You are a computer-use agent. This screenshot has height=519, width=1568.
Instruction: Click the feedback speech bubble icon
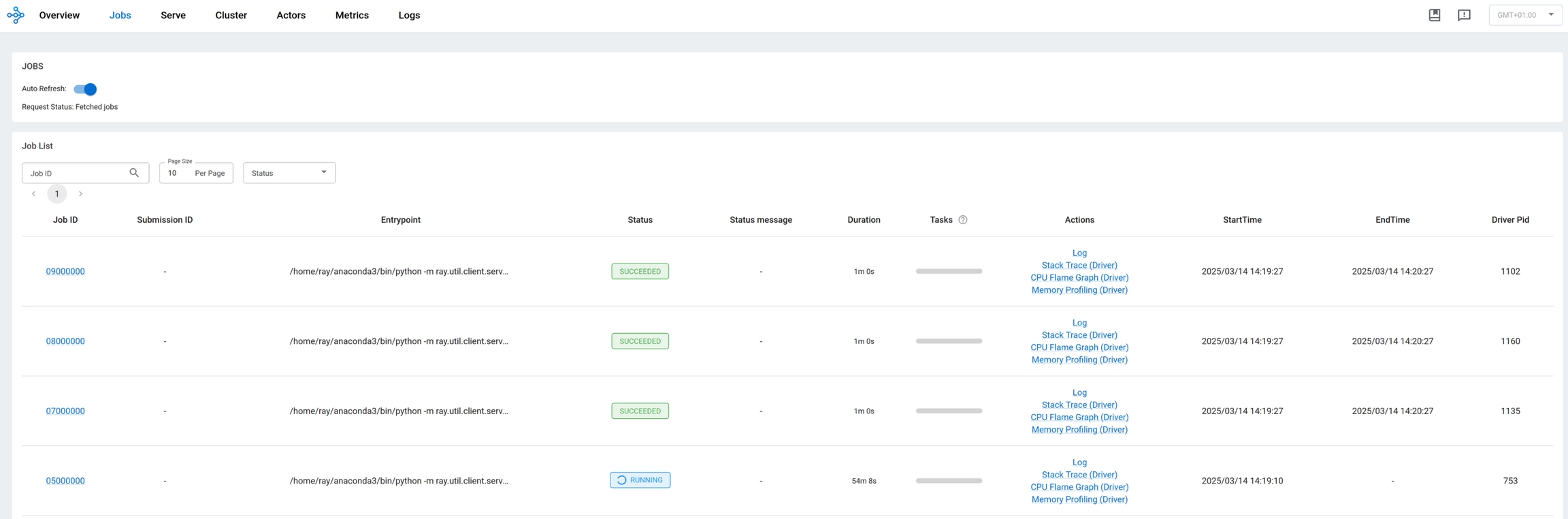click(1464, 15)
